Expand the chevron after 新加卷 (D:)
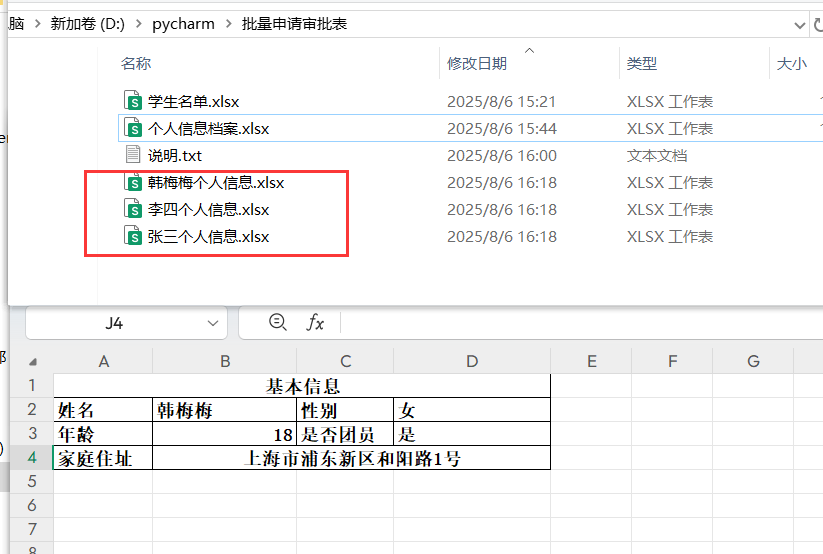The image size is (823, 554). point(139,24)
